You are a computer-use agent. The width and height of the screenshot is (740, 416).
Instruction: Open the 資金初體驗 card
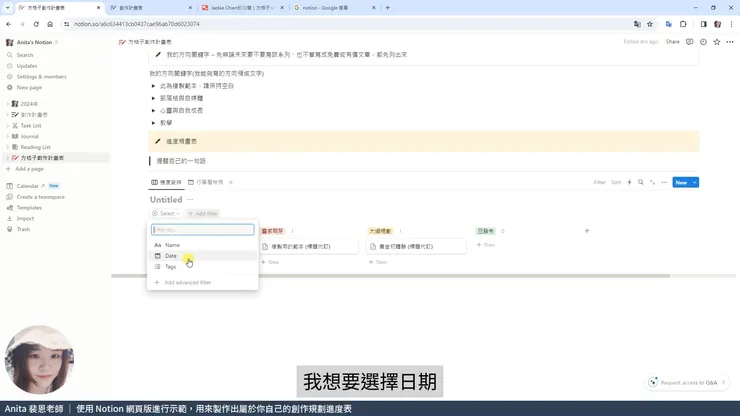pyautogui.click(x=416, y=246)
